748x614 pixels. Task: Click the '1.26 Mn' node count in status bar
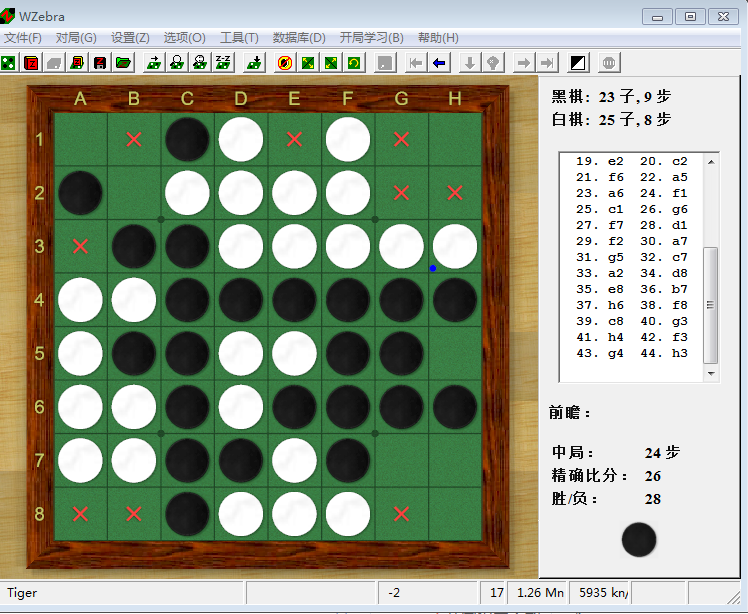click(540, 593)
